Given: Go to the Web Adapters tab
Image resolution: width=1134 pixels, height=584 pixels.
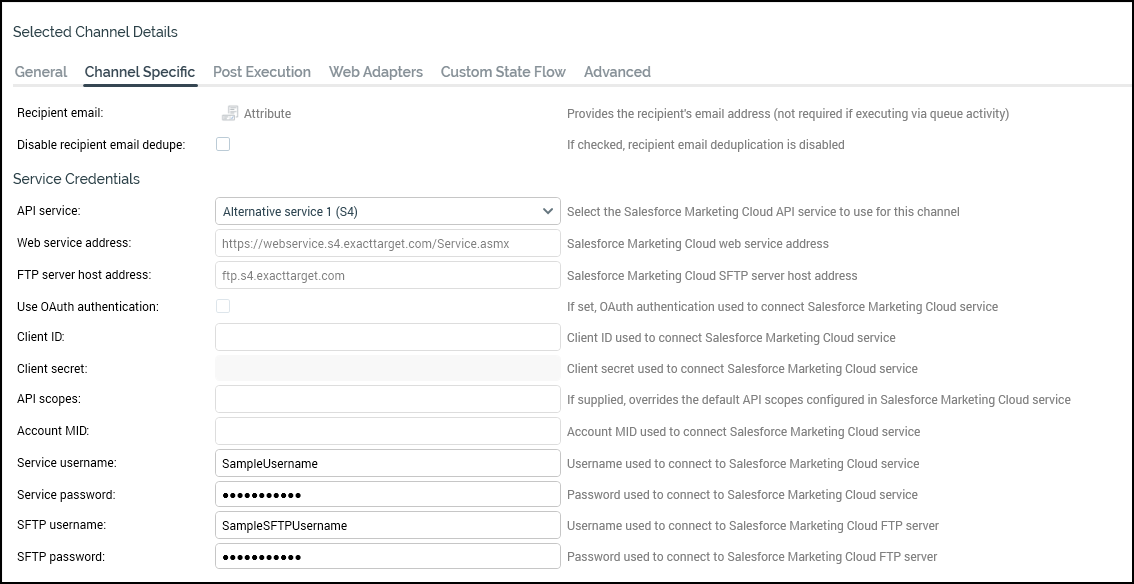Looking at the screenshot, I should (x=376, y=72).
